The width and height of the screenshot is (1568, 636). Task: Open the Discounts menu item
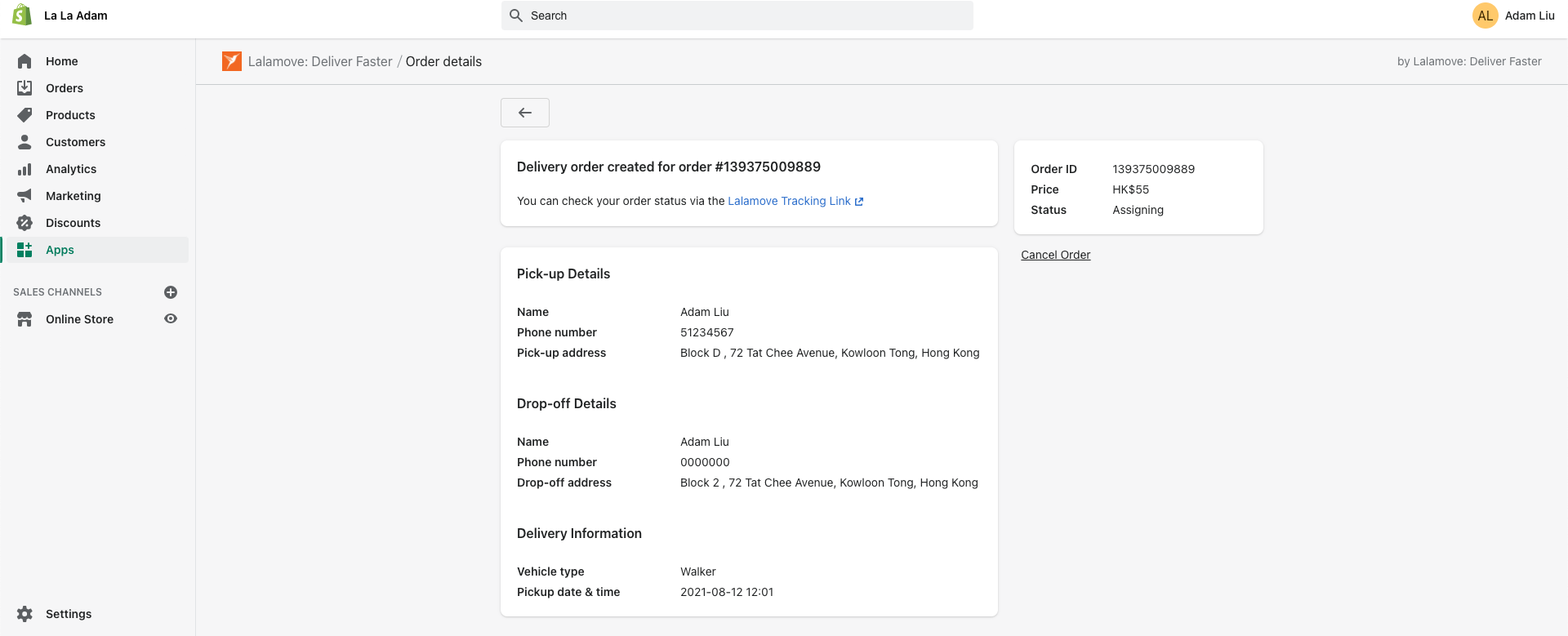coord(95,223)
